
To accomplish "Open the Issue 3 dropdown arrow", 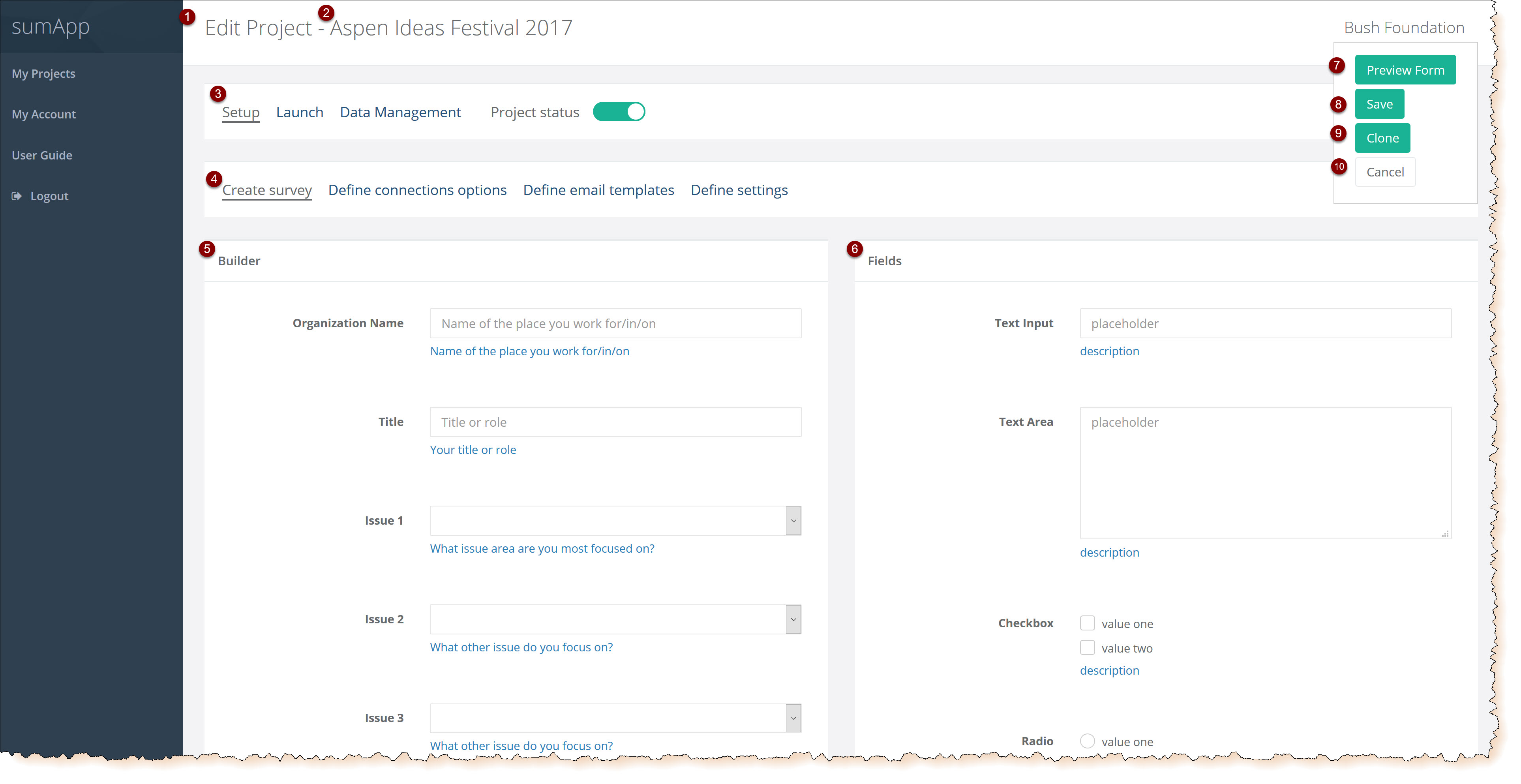I will click(793, 718).
